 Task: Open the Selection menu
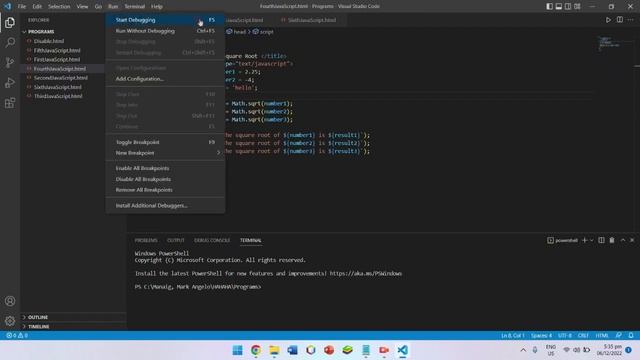click(59, 6)
